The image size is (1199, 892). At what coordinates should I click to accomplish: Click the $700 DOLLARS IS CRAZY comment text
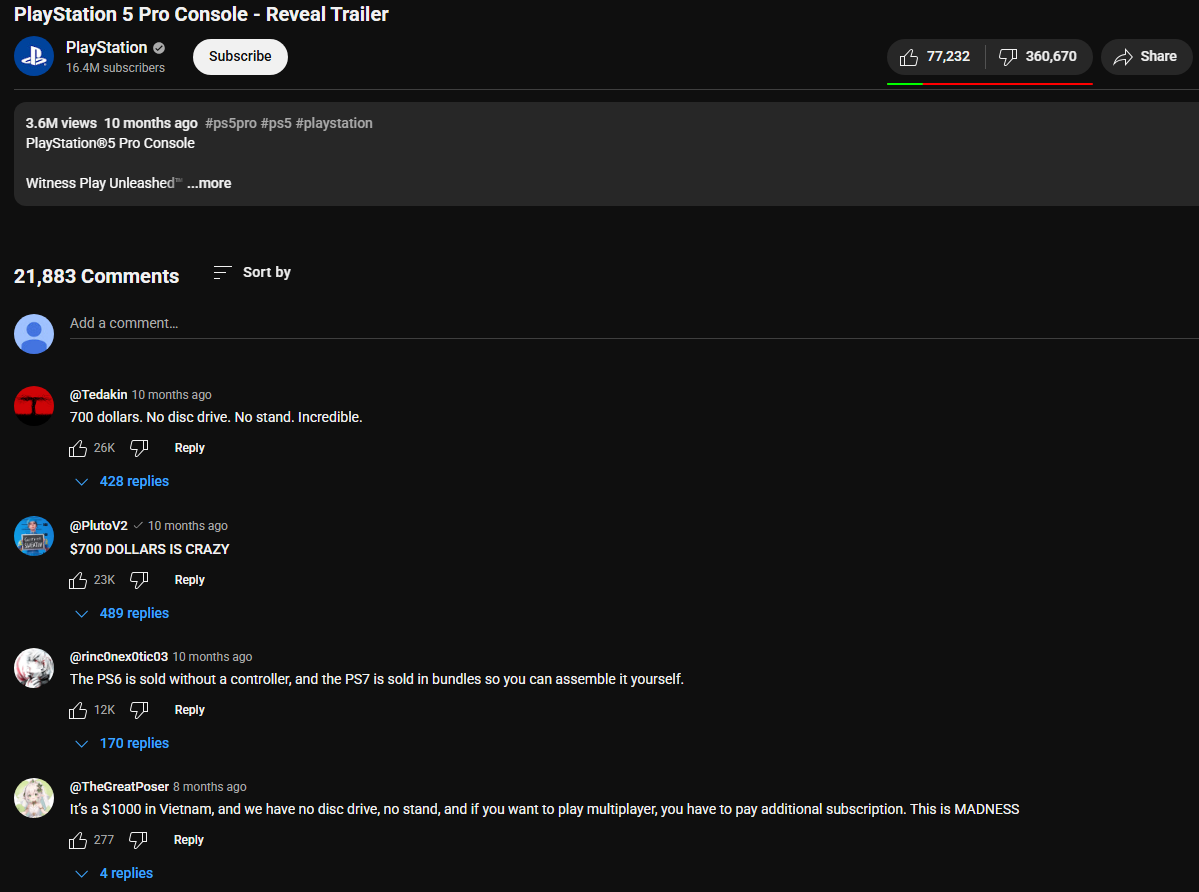(x=150, y=550)
